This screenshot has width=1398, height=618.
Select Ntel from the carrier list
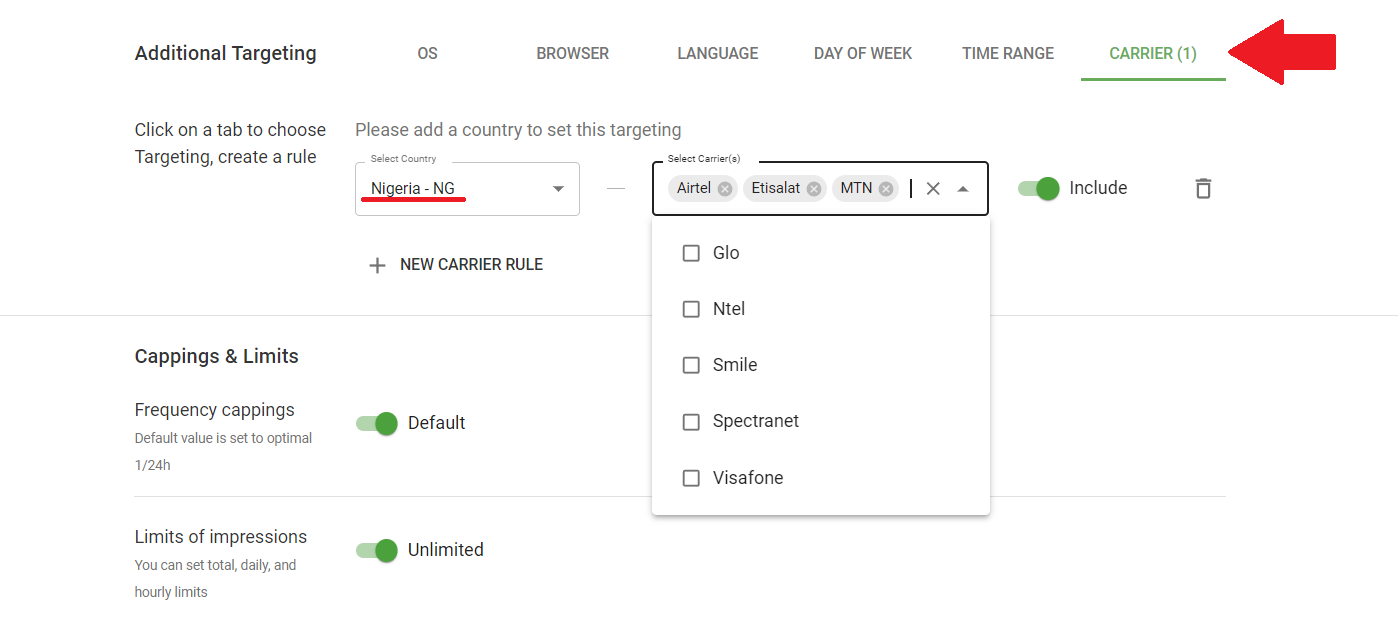pyautogui.click(x=691, y=309)
